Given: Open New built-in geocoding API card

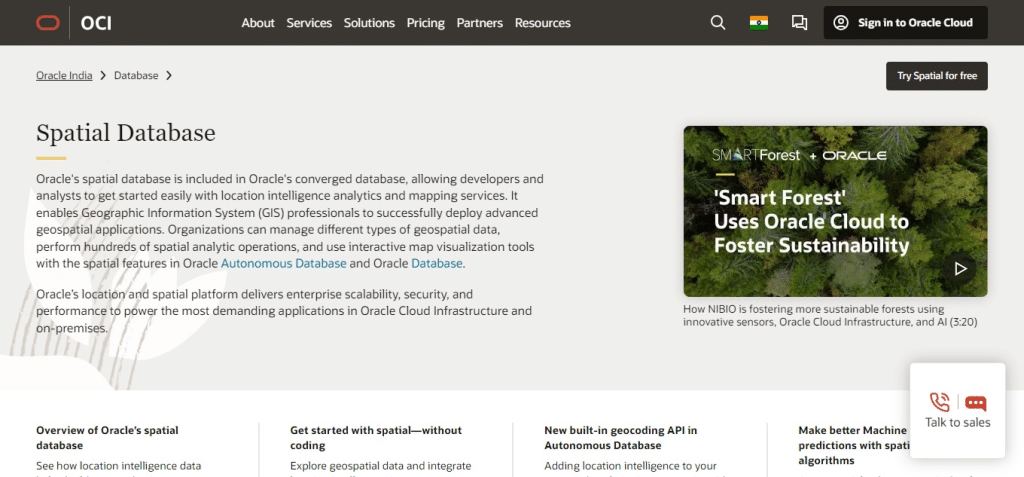Looking at the screenshot, I should tap(620, 438).
